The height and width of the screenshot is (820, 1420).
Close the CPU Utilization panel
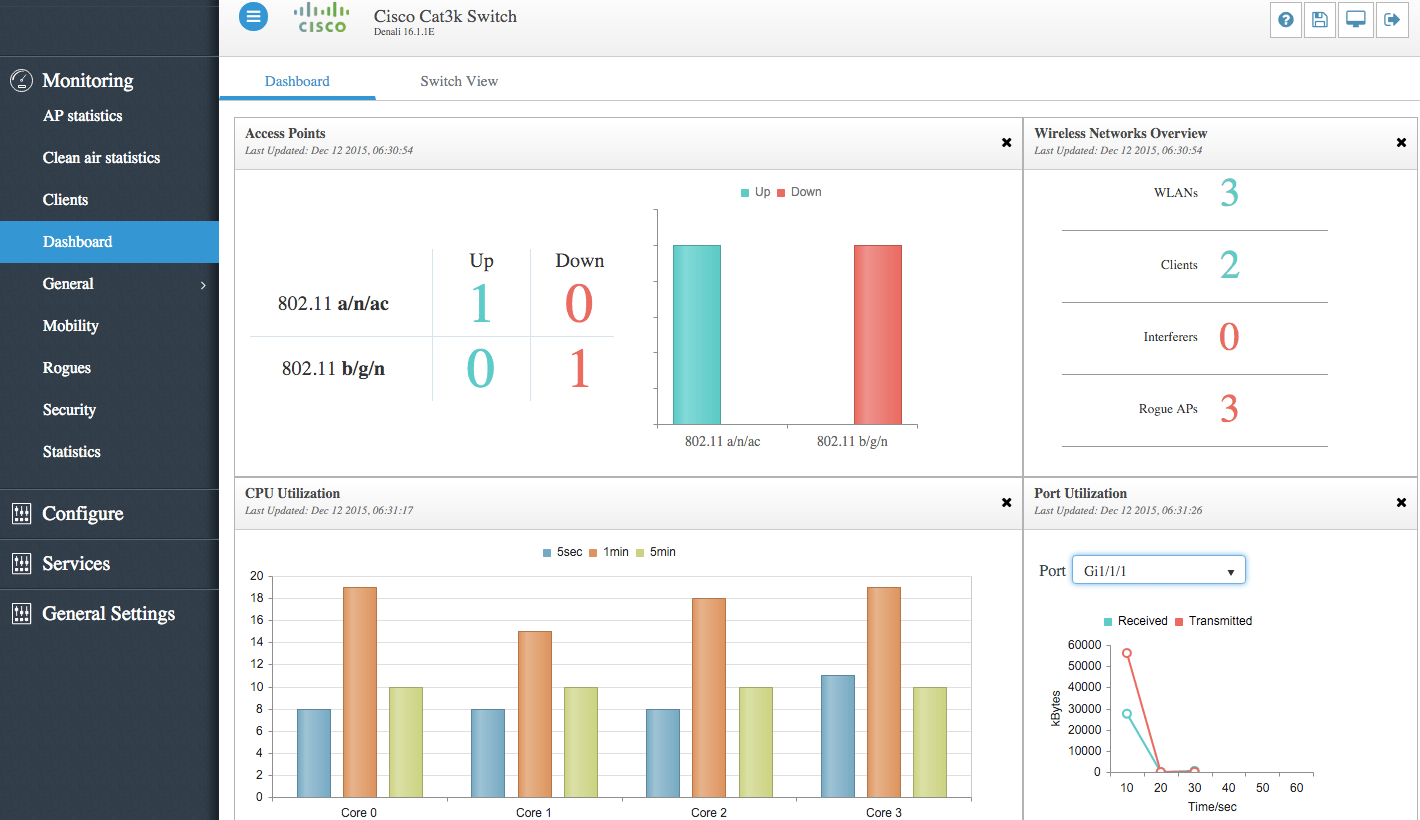click(1007, 503)
